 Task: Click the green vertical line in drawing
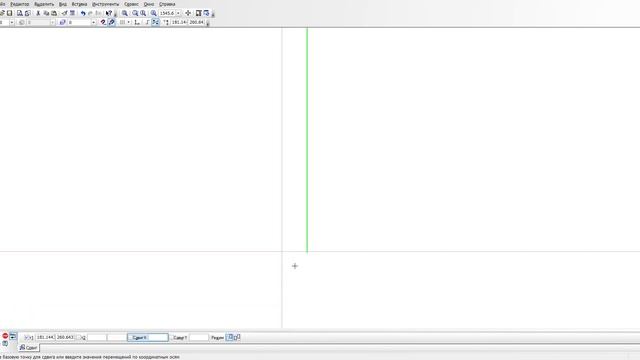tap(307, 141)
